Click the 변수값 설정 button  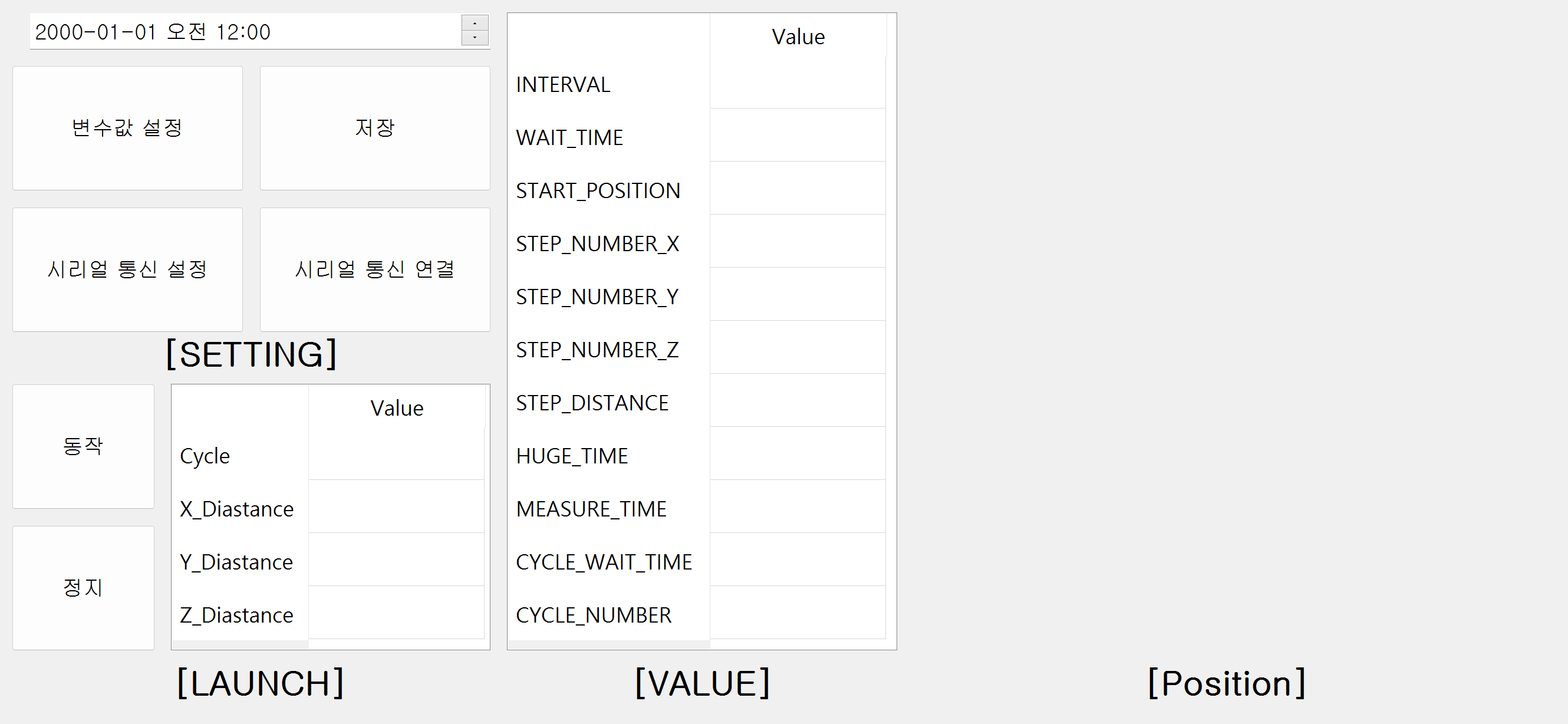coord(127,128)
